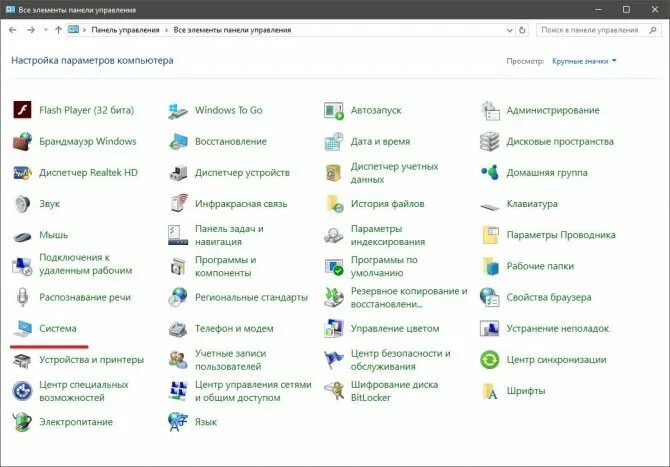
Task: Open the Система computer icon
Action: [22, 328]
